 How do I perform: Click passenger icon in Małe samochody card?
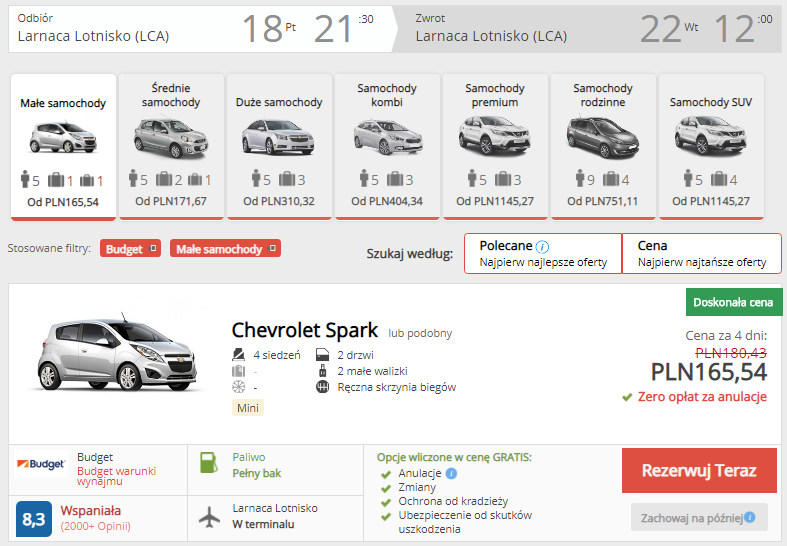pos(25,179)
